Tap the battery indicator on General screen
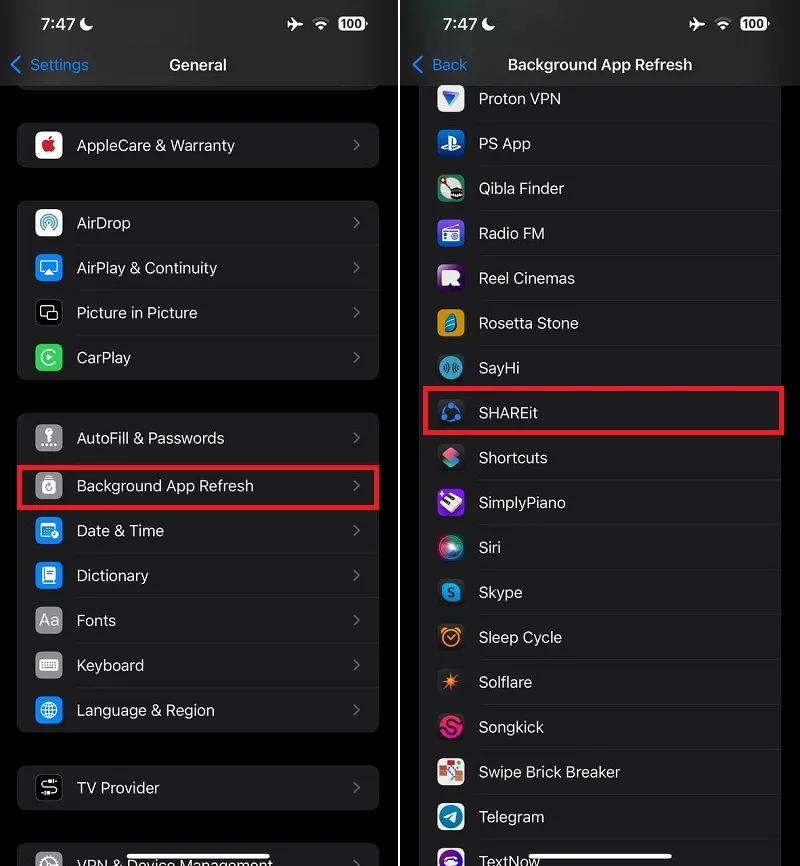800x866 pixels. (352, 24)
